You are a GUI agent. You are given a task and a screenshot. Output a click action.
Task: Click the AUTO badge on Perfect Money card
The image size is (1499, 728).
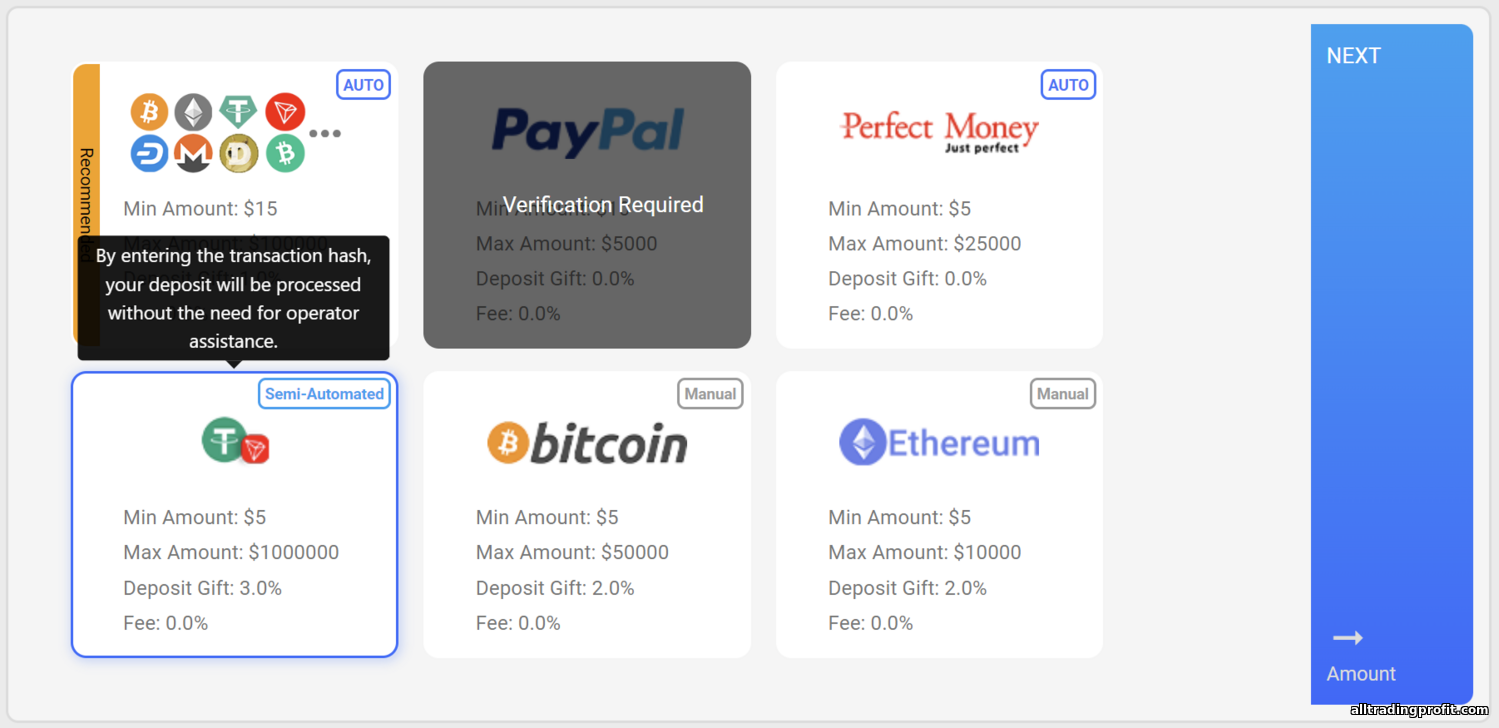pos(1068,85)
